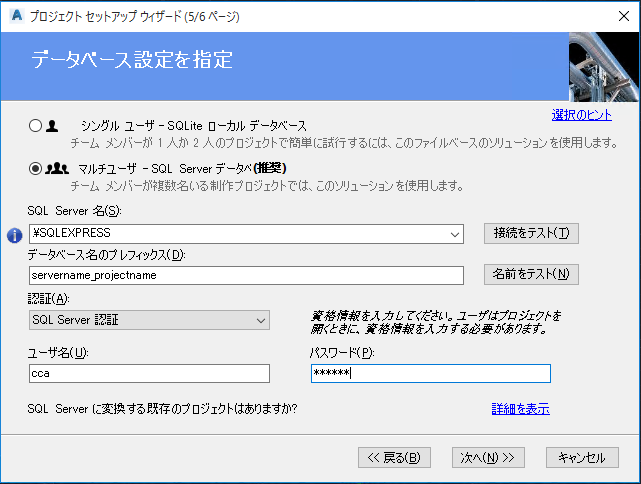
Task: Click the パスワード(P): label
Action: (342, 352)
